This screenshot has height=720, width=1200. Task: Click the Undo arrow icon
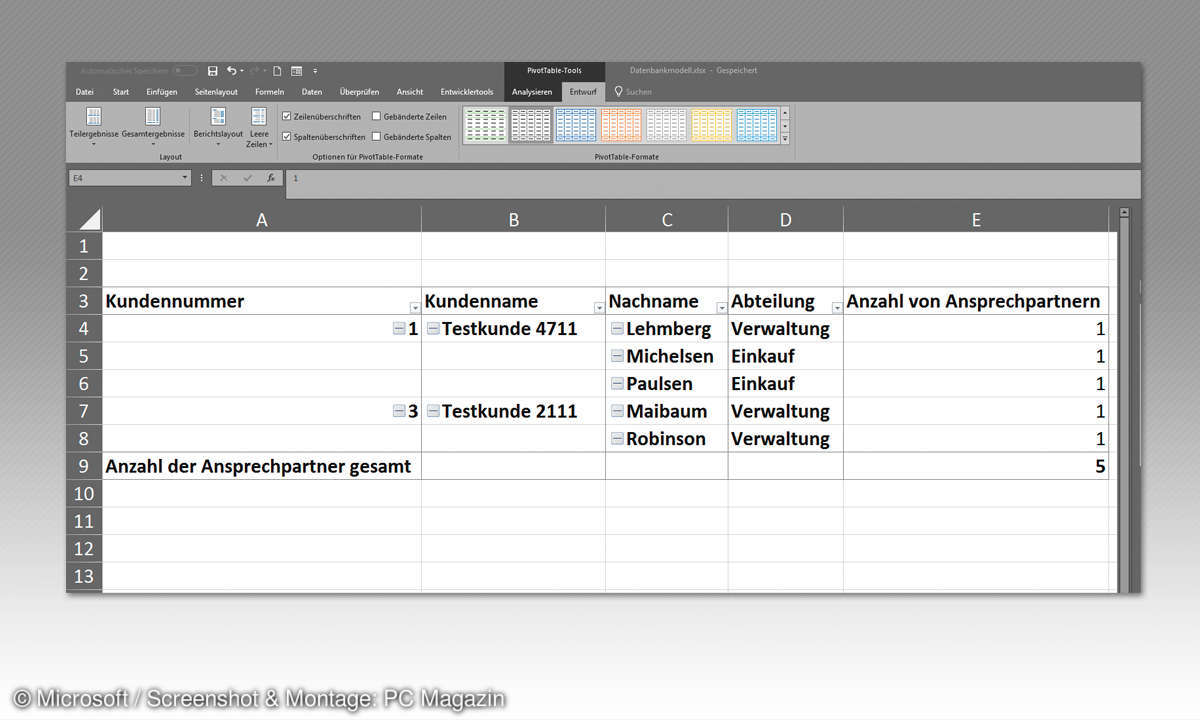(x=231, y=71)
